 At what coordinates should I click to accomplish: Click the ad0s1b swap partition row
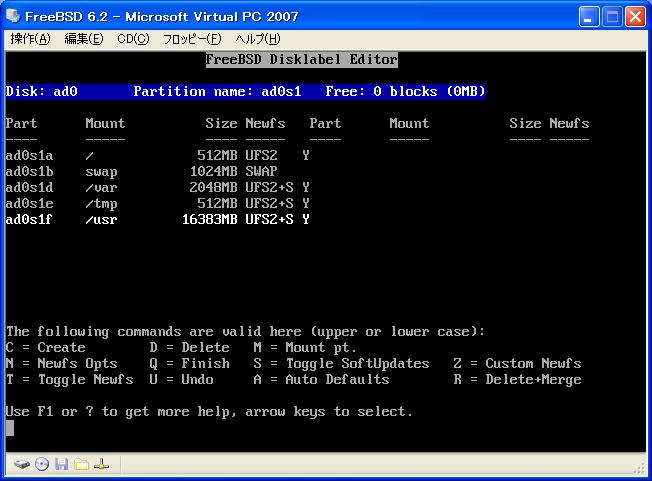point(141,171)
